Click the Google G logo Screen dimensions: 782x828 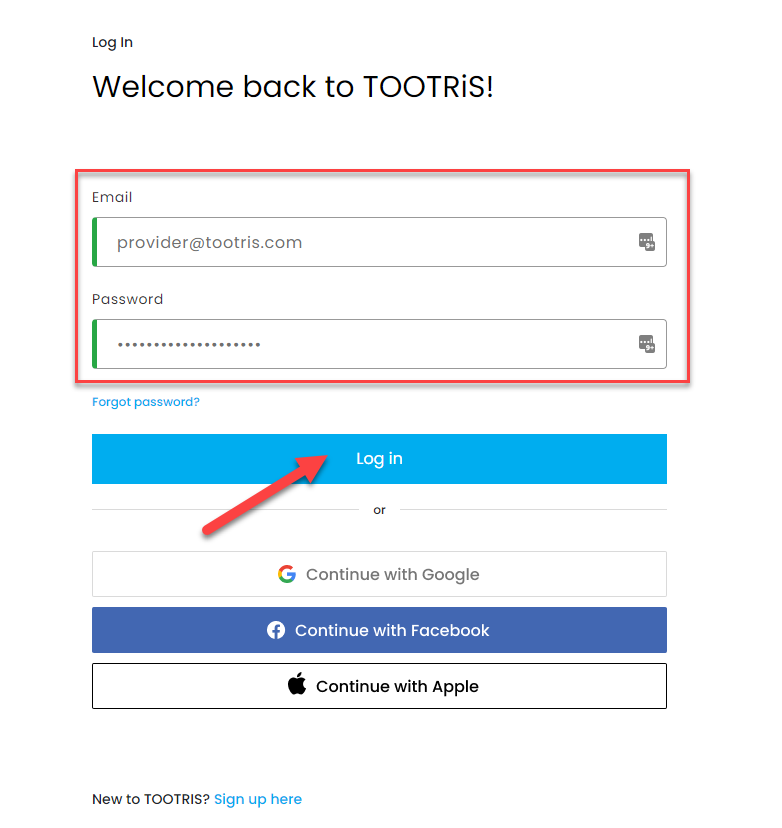[x=287, y=574]
